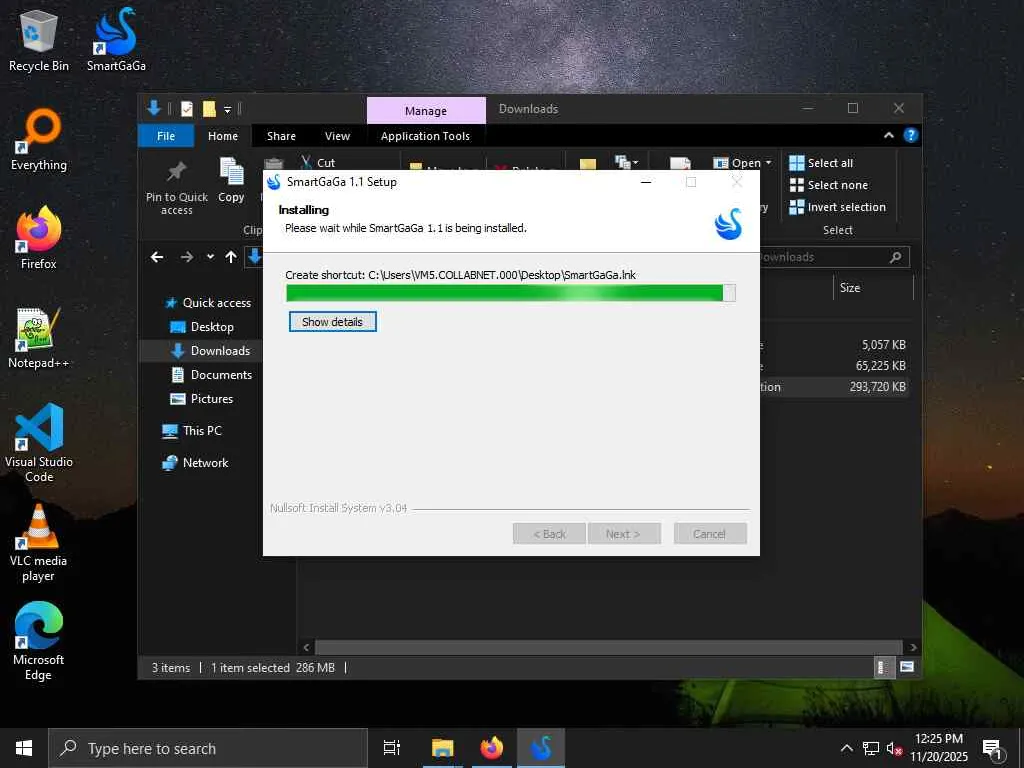Select the Microsoft Edge desktop shortcut

(39, 642)
